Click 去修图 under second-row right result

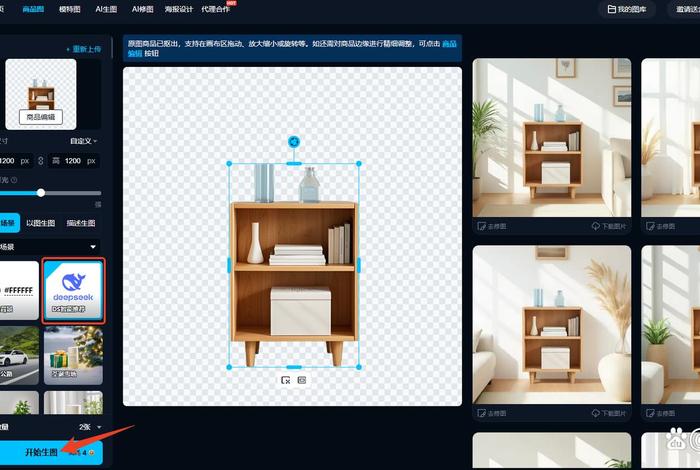(661, 413)
